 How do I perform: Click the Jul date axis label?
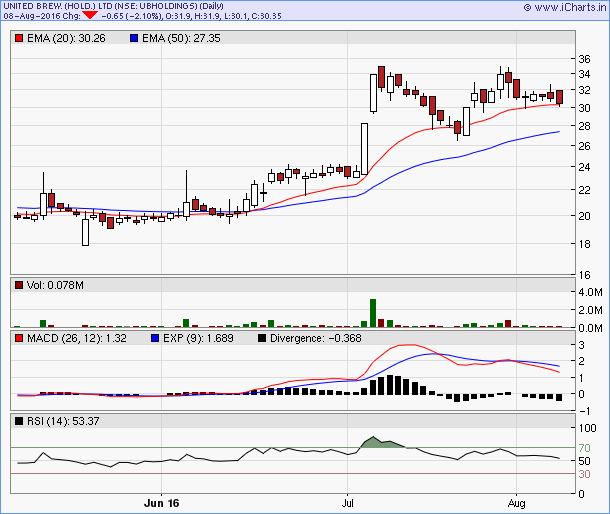pos(347,503)
